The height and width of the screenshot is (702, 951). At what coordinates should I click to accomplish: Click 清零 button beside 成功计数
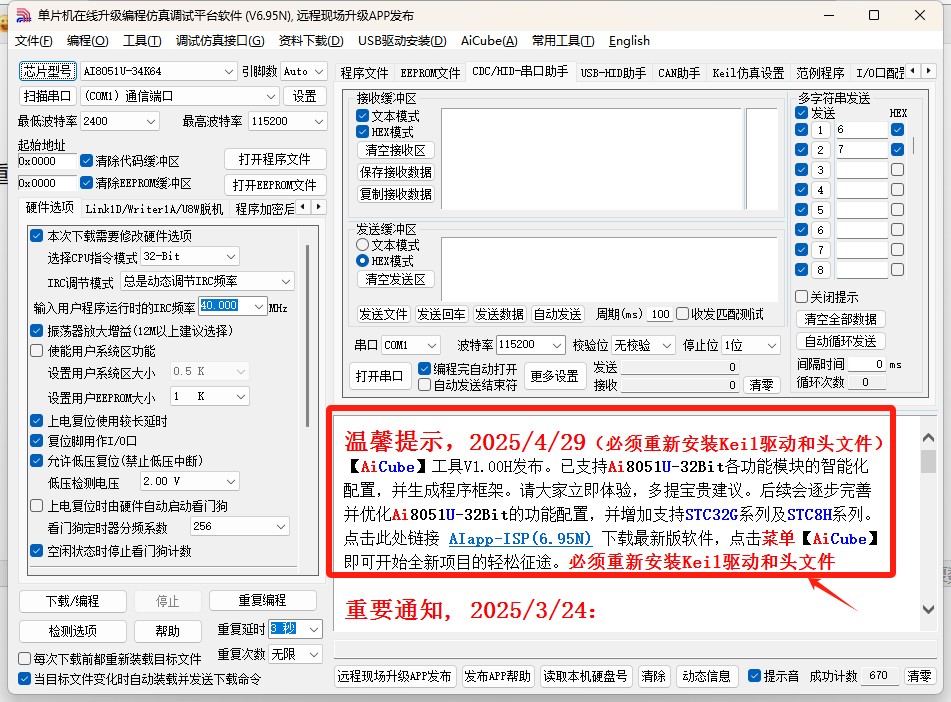click(919, 676)
